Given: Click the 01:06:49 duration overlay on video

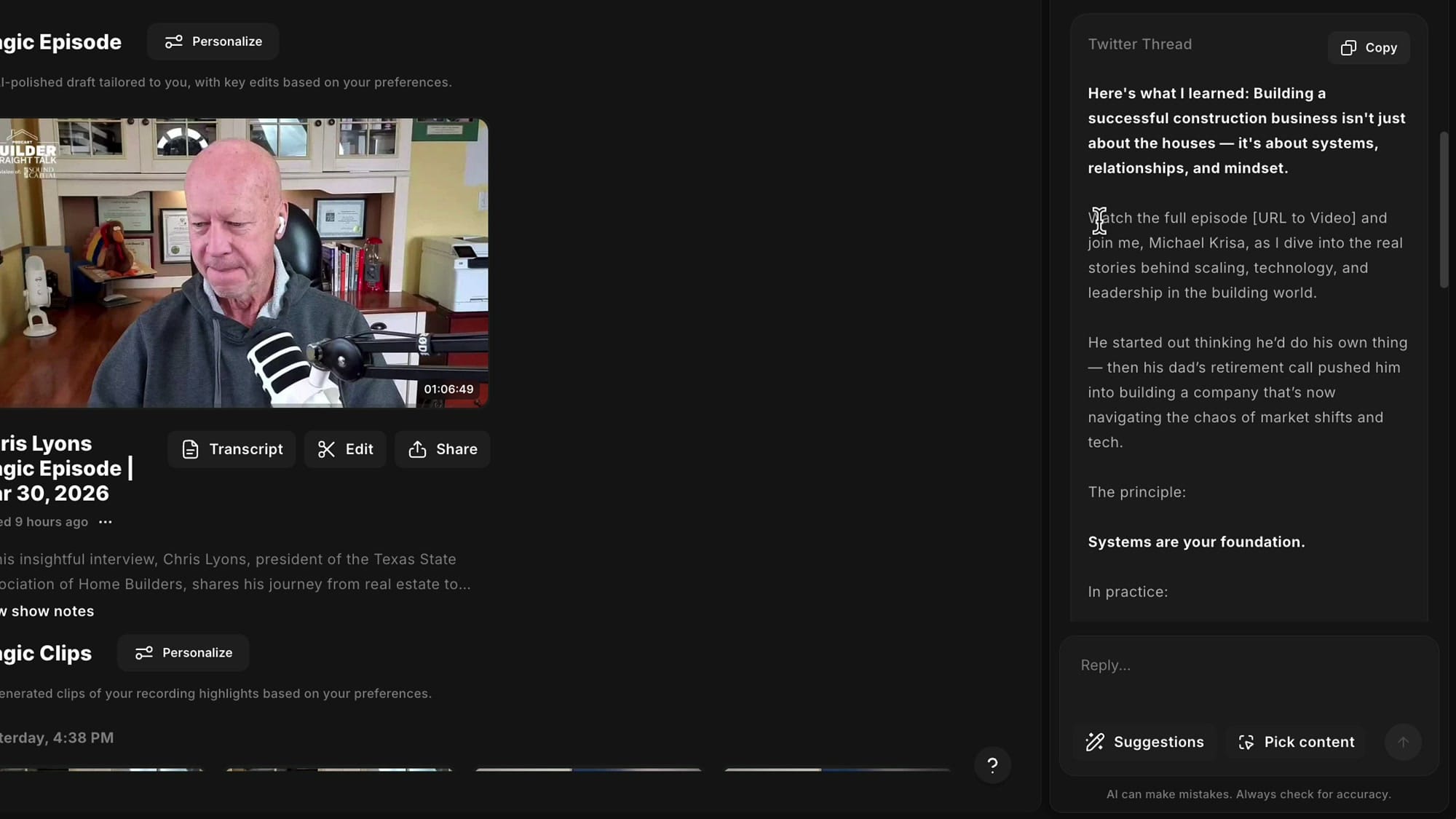Looking at the screenshot, I should click(x=449, y=389).
